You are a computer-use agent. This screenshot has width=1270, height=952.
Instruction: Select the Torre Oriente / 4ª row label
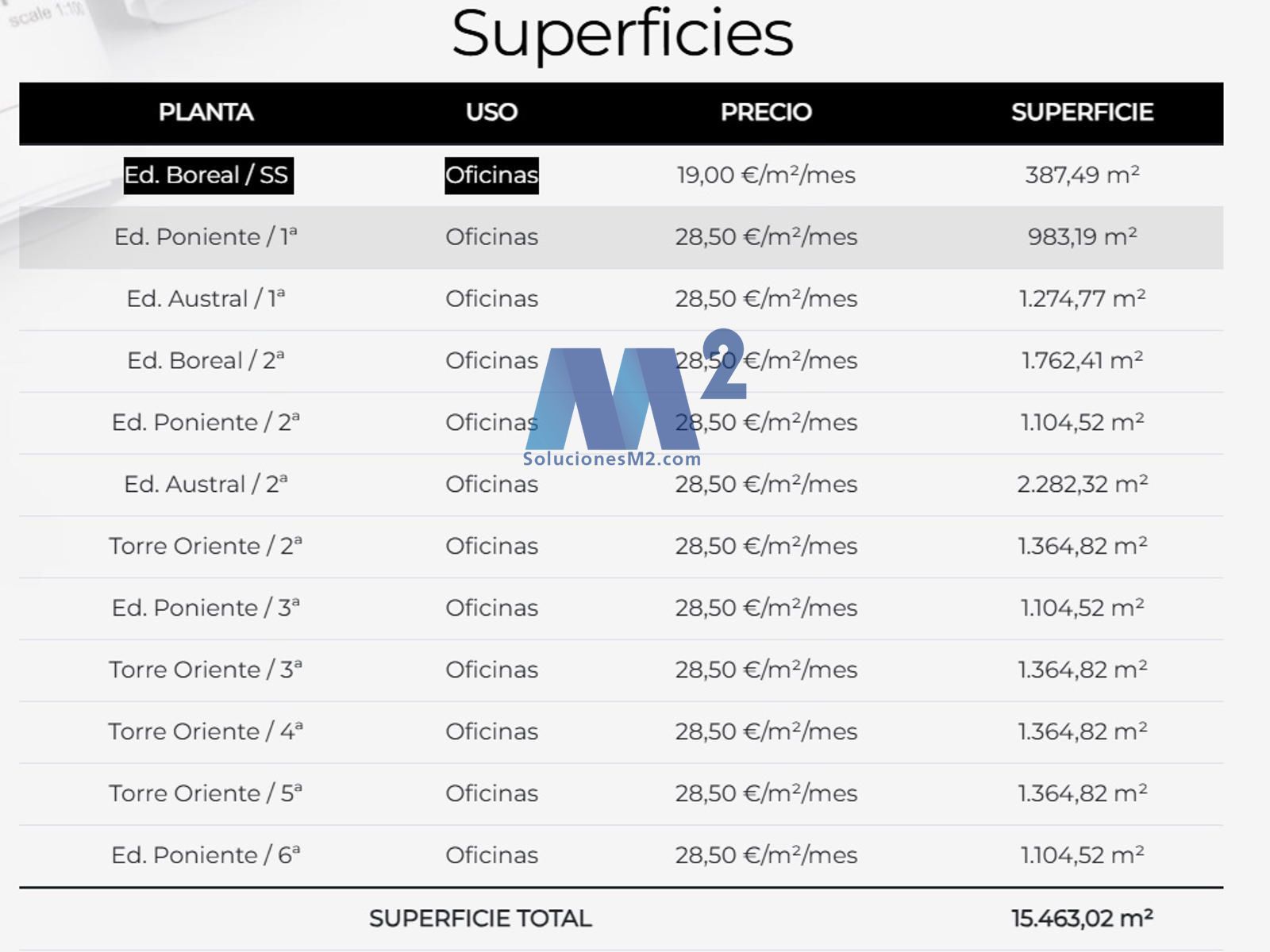click(x=206, y=731)
